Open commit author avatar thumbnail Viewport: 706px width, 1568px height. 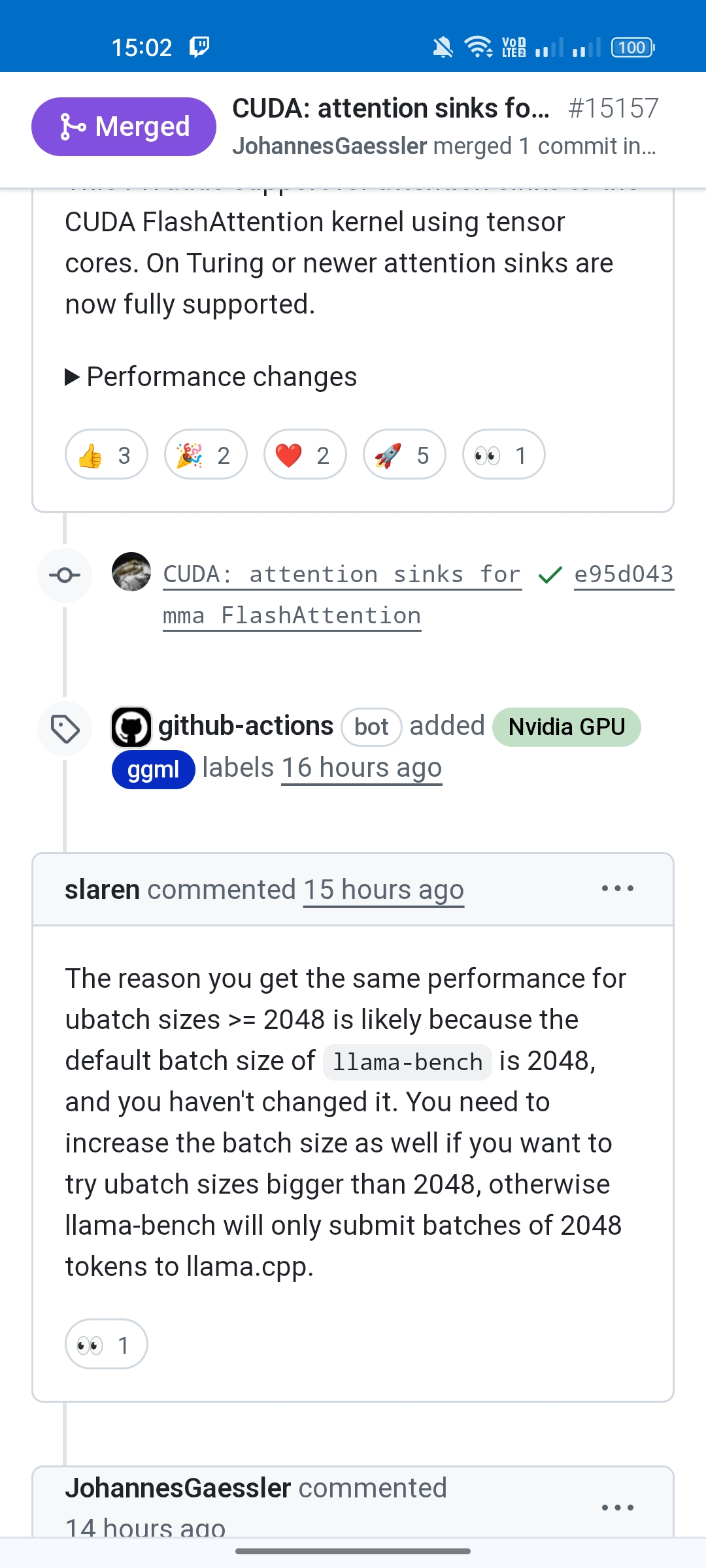[131, 572]
